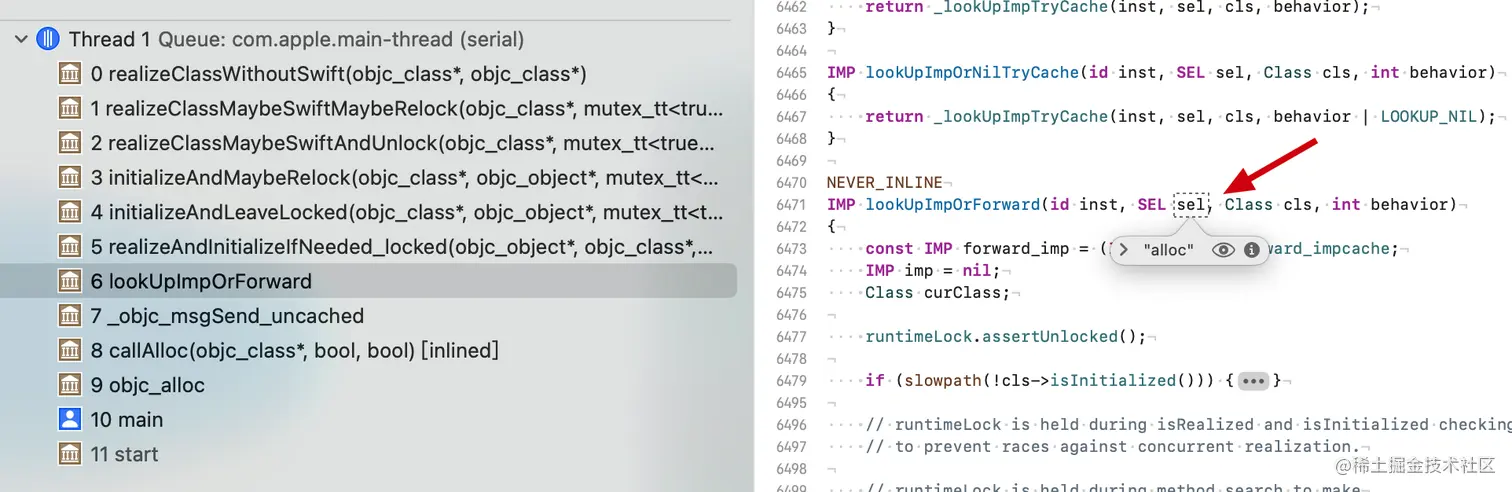The width and height of the screenshot is (1512, 492).
Task: Select frame 10 main
Action: tap(126, 419)
